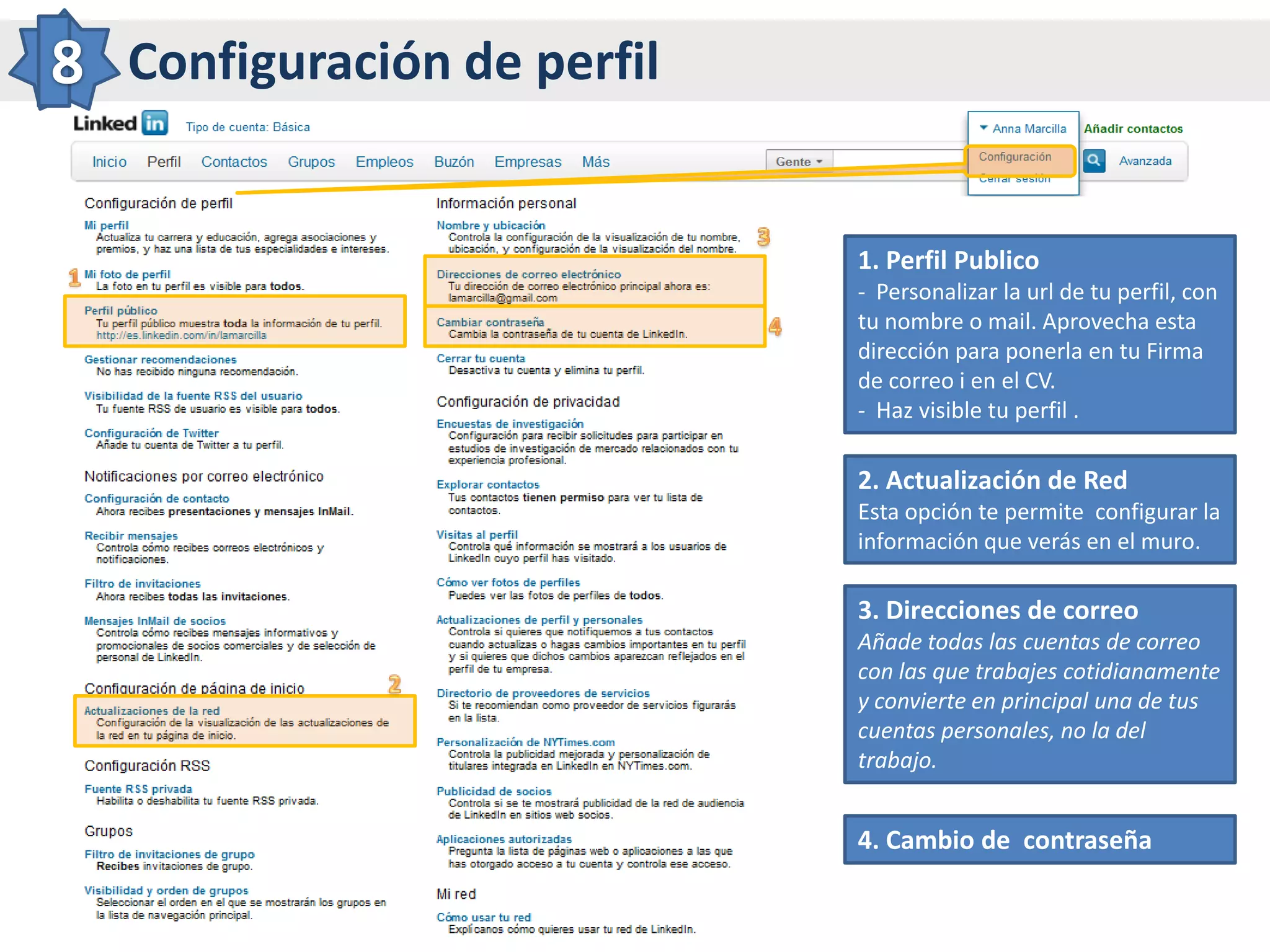This screenshot has height=952, width=1270.
Task: Go to the Buzón nav tab
Action: [454, 162]
